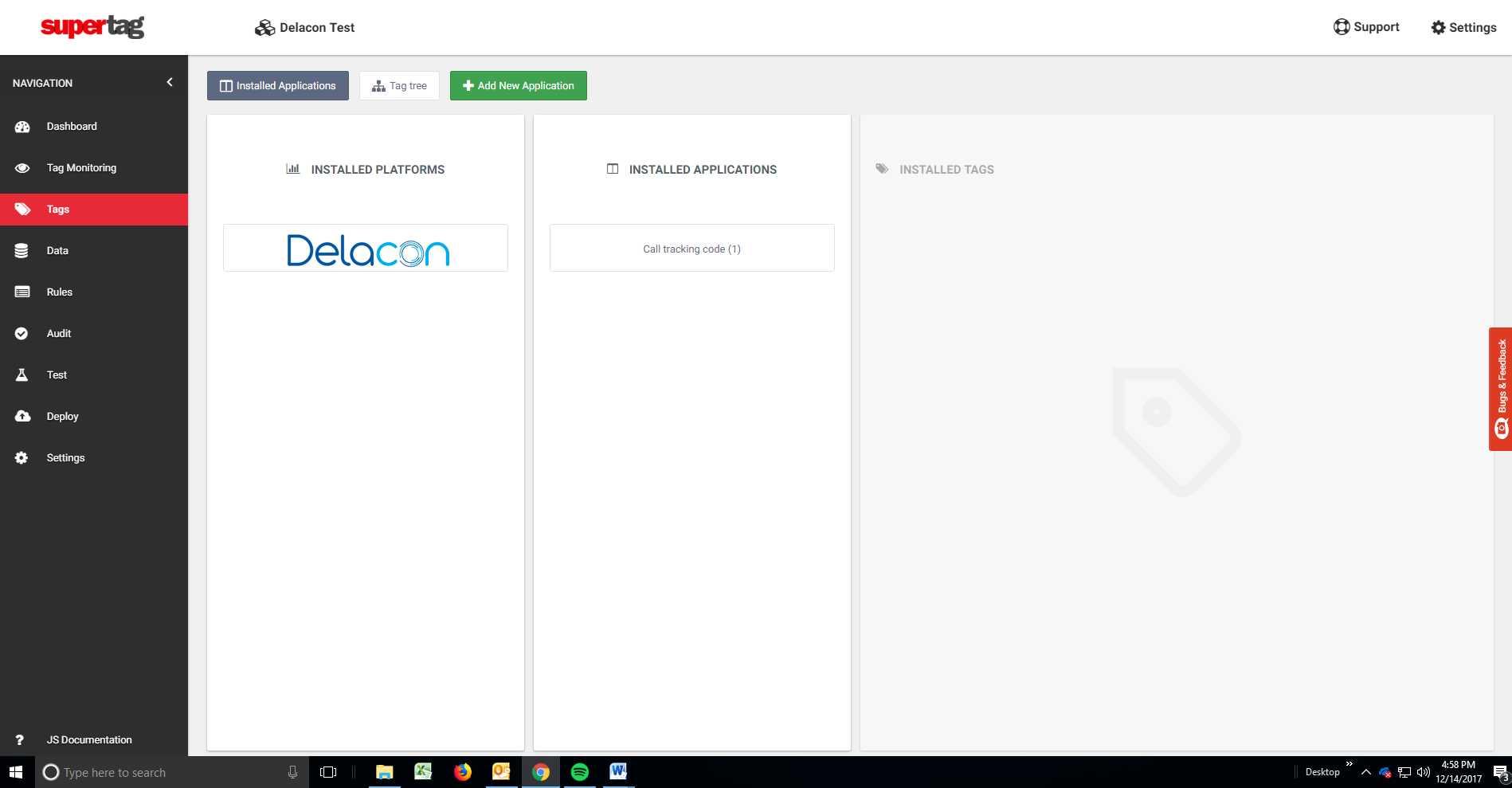
Task: Click the Support lifebuoy icon
Action: (x=1342, y=27)
